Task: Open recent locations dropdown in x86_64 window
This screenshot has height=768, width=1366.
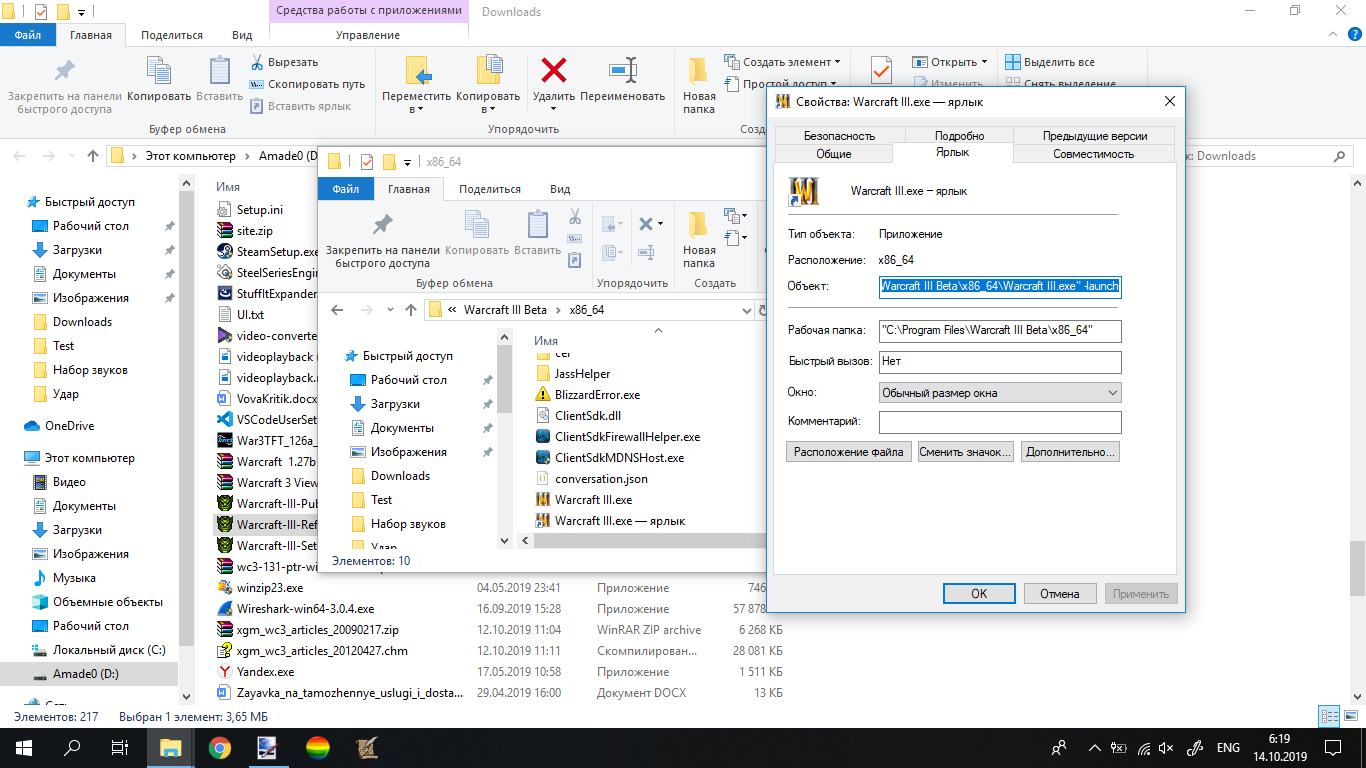Action: pyautogui.click(x=390, y=310)
